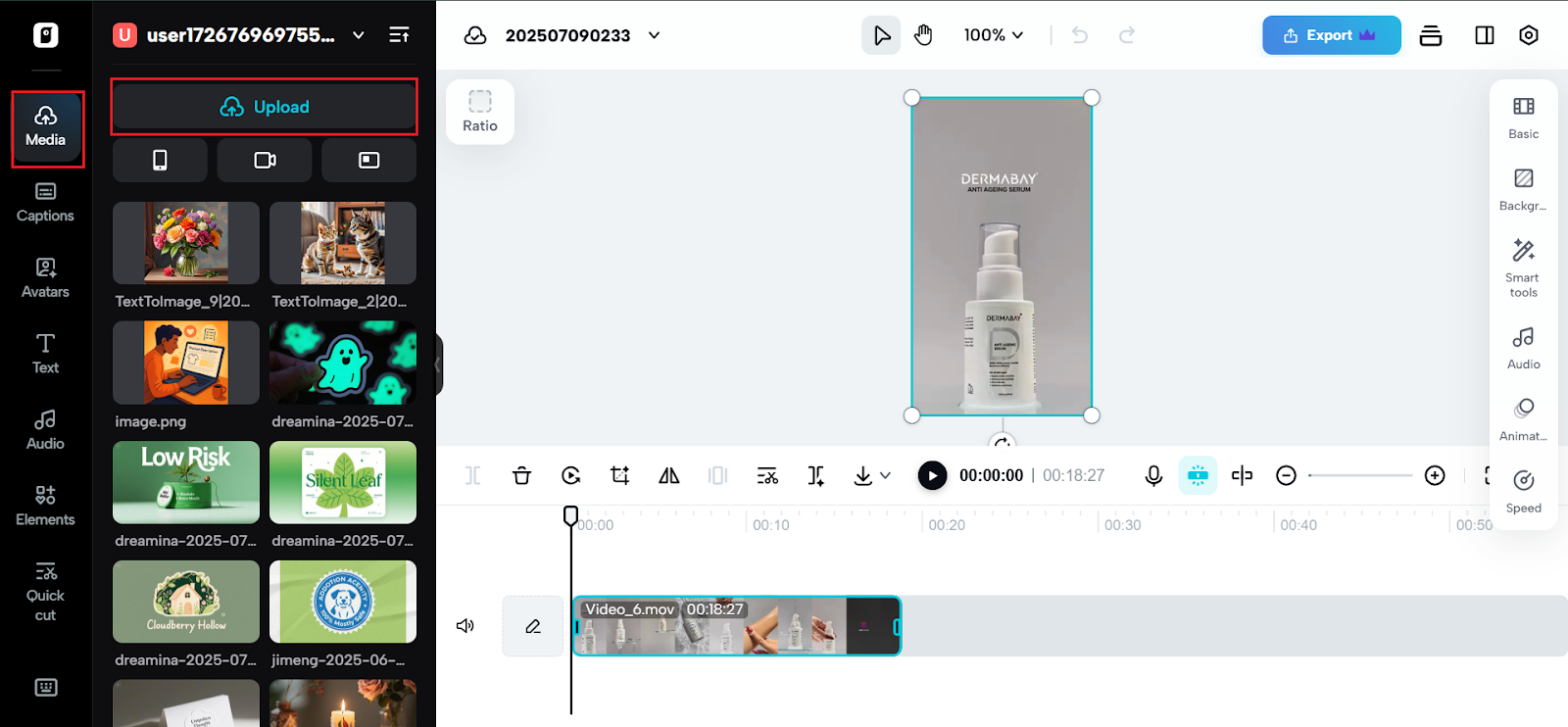The width and height of the screenshot is (1568, 727).
Task: Open settings hexagon icon at top right
Action: (1528, 35)
